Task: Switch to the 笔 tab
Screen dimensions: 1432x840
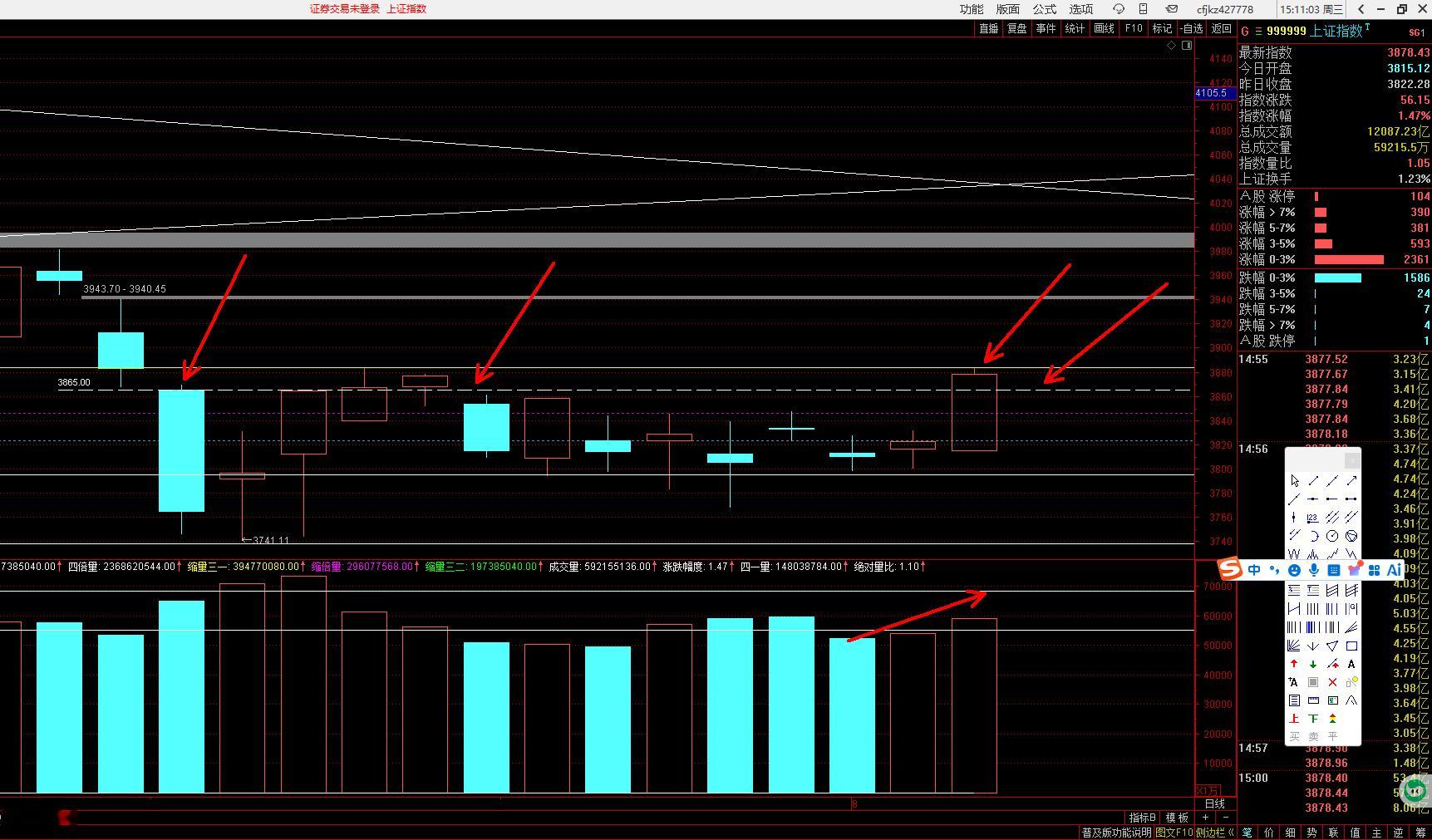Action: pyautogui.click(x=1247, y=833)
